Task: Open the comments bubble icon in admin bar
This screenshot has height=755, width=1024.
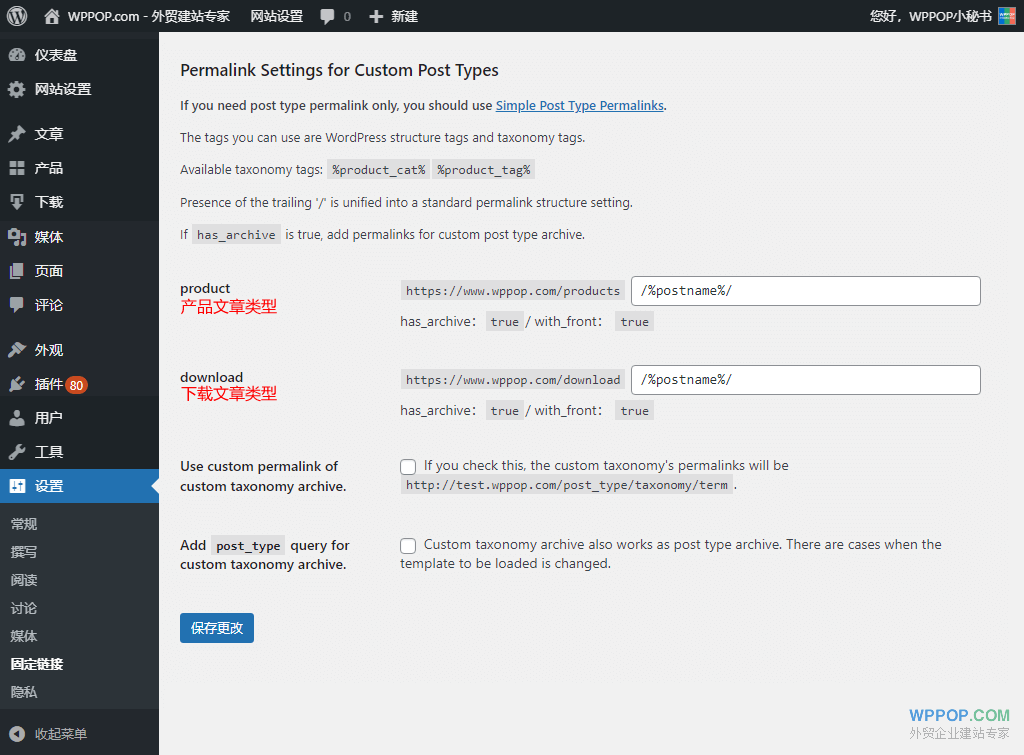Action: pos(328,16)
